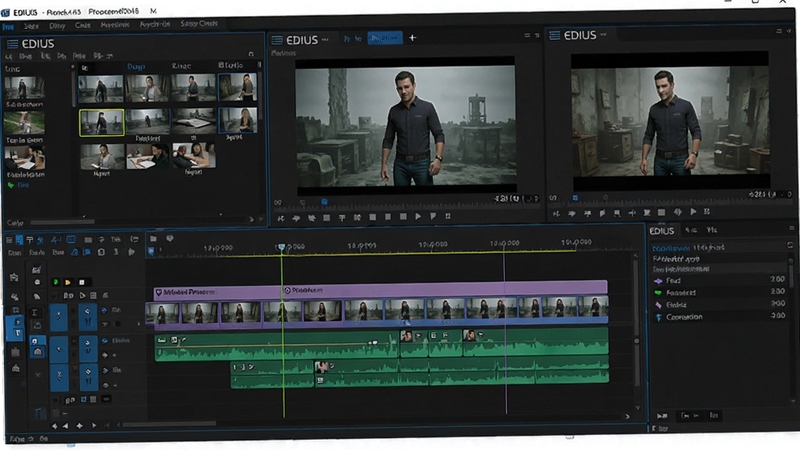The image size is (800, 450).
Task: Open the folder icon above the timeline ruler
Action: click(153, 238)
